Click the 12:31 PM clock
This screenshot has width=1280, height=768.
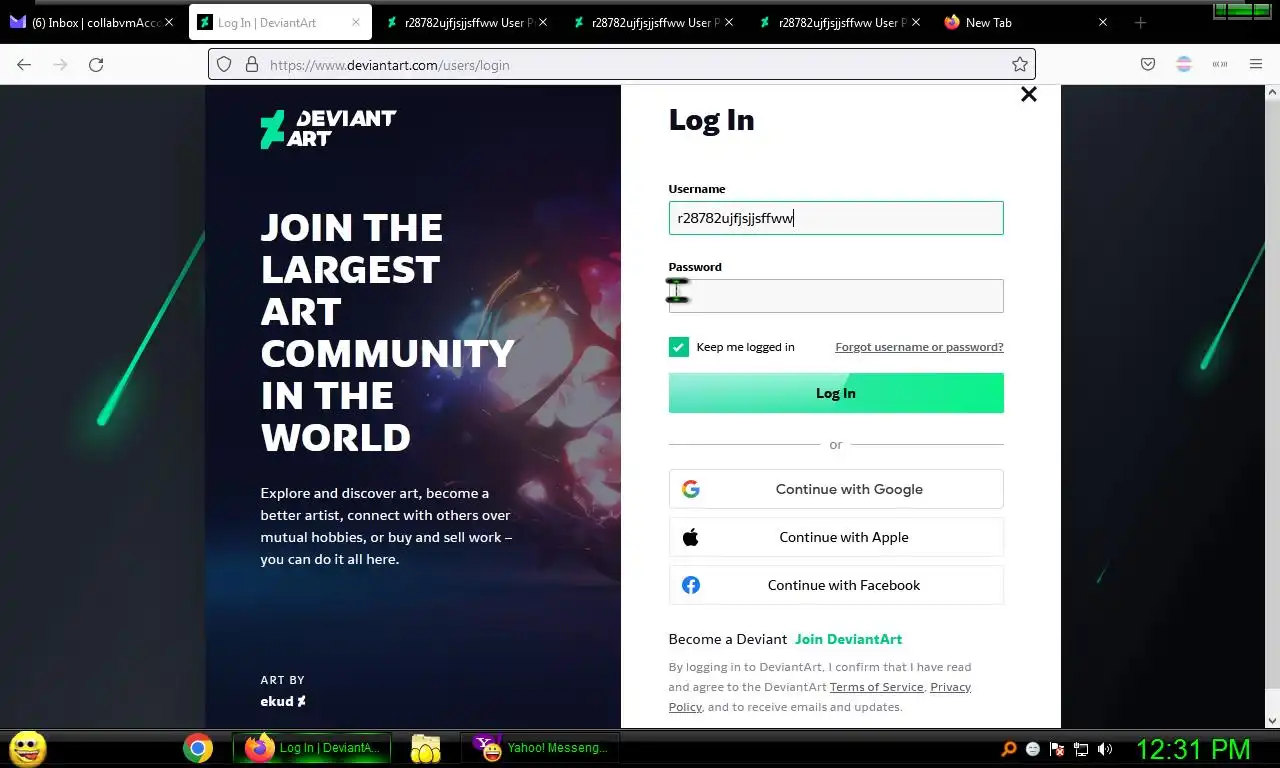(1193, 749)
